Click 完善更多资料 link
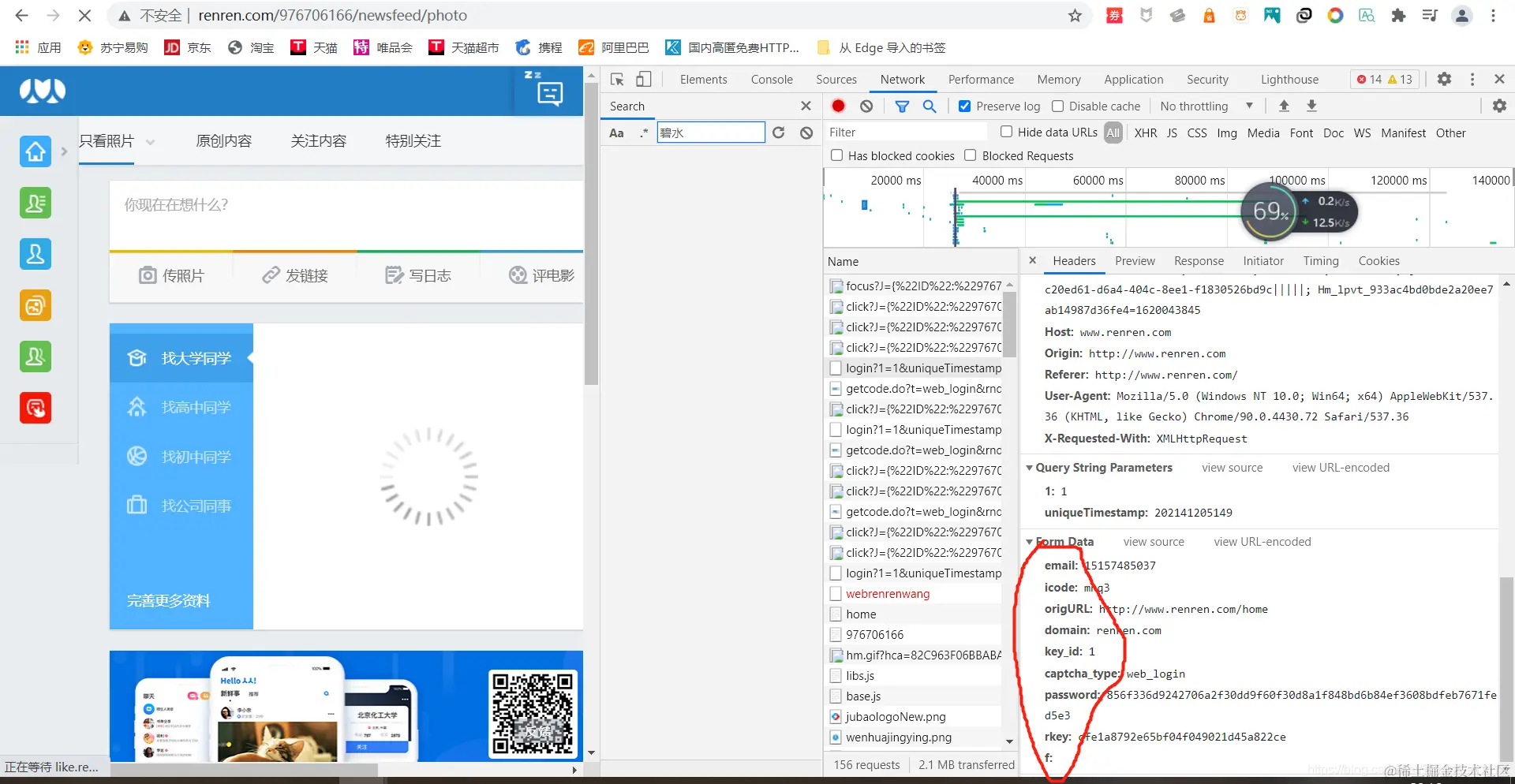This screenshot has width=1515, height=784. click(x=169, y=601)
